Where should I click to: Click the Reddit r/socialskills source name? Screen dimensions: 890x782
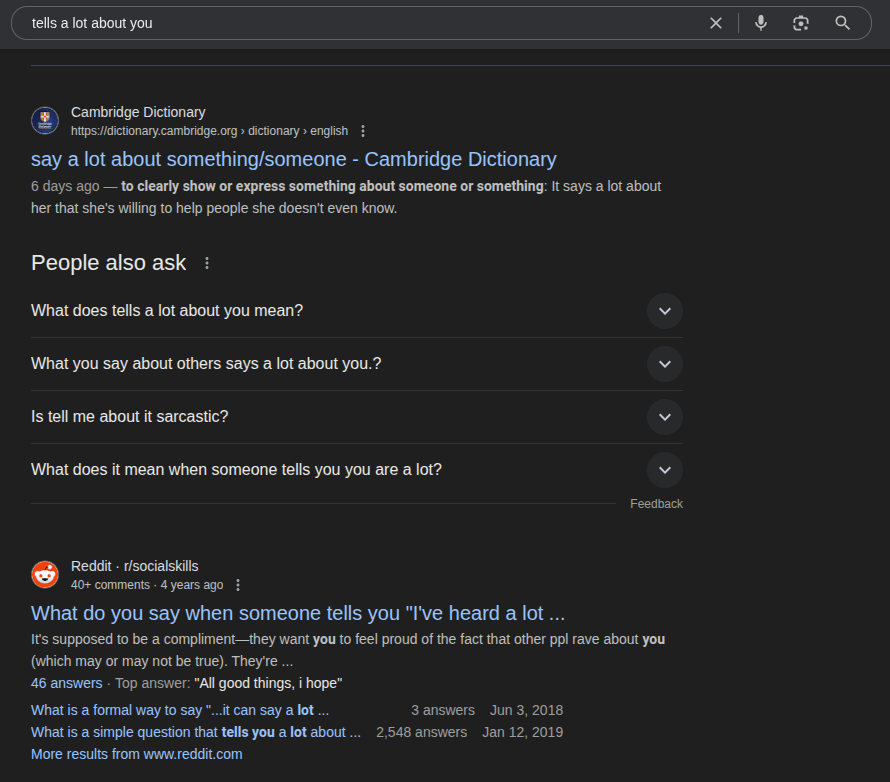coord(135,566)
